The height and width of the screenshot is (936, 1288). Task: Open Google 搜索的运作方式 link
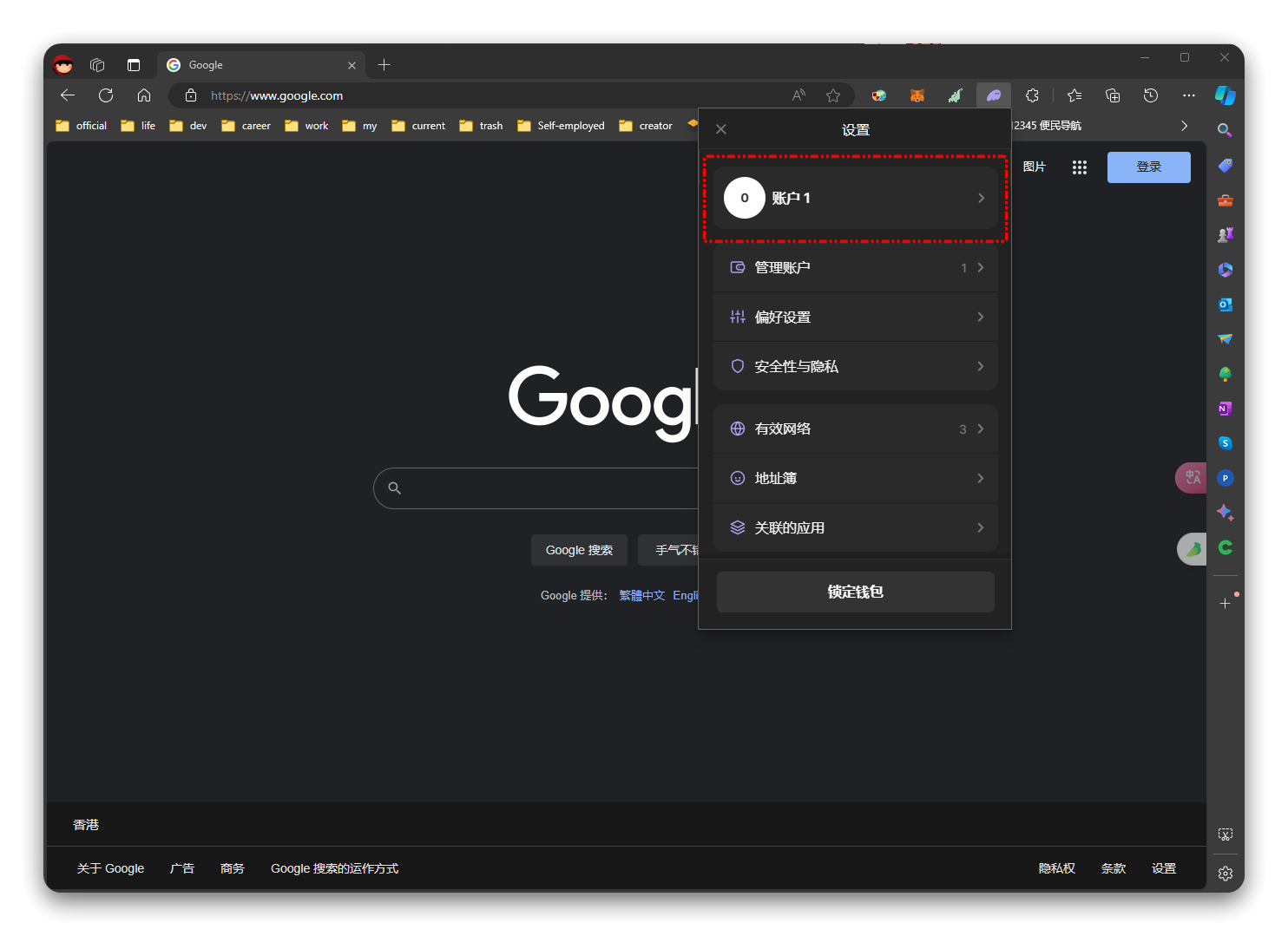pyautogui.click(x=334, y=868)
